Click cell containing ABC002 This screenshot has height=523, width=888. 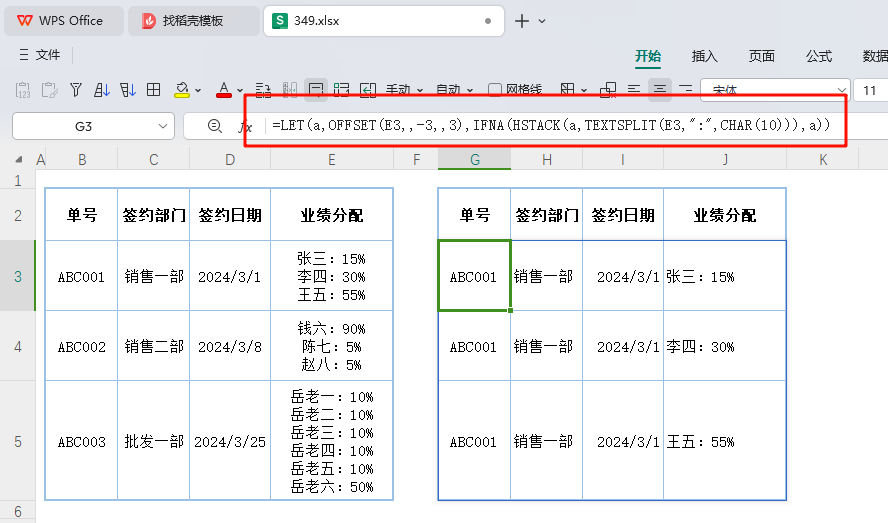pos(82,346)
